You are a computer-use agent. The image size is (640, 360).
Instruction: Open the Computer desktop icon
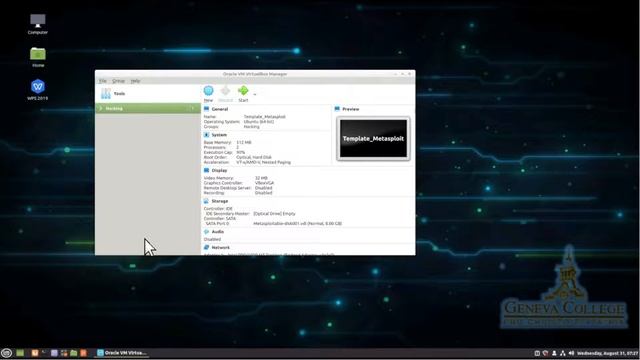[38, 24]
